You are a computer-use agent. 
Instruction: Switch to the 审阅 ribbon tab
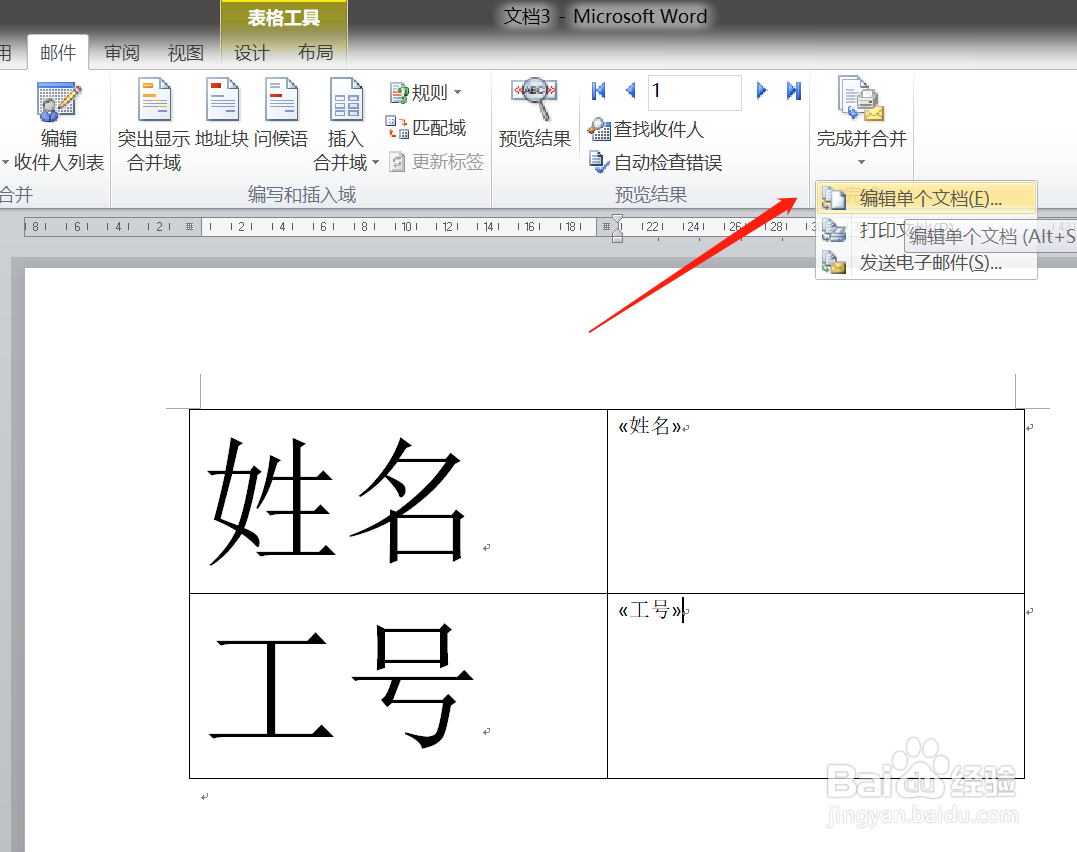[x=121, y=53]
